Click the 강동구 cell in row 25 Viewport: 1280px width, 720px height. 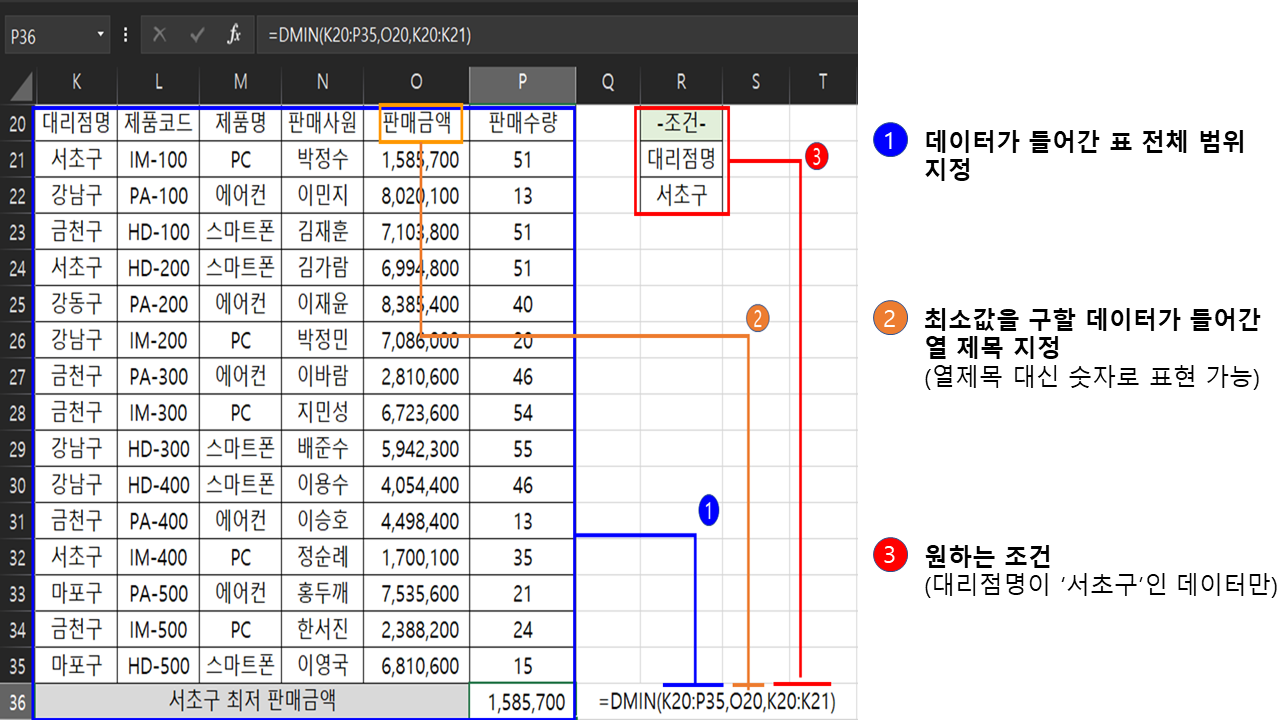point(76,304)
